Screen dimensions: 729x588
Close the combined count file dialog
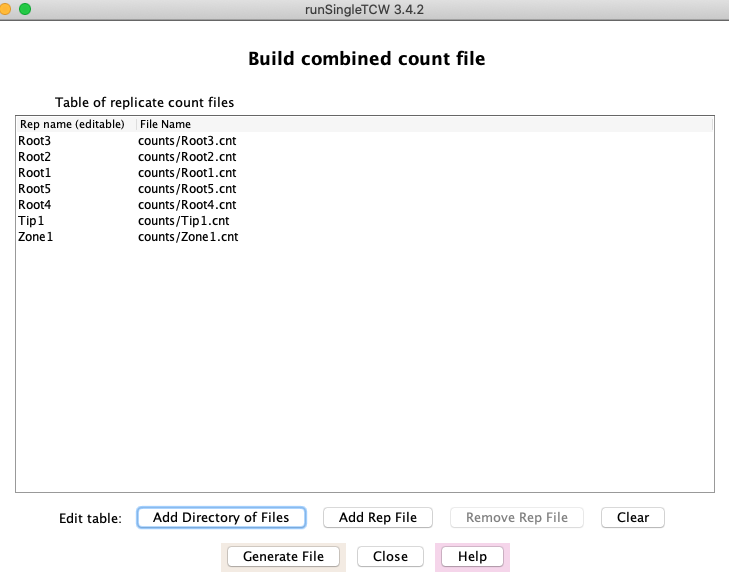point(390,556)
